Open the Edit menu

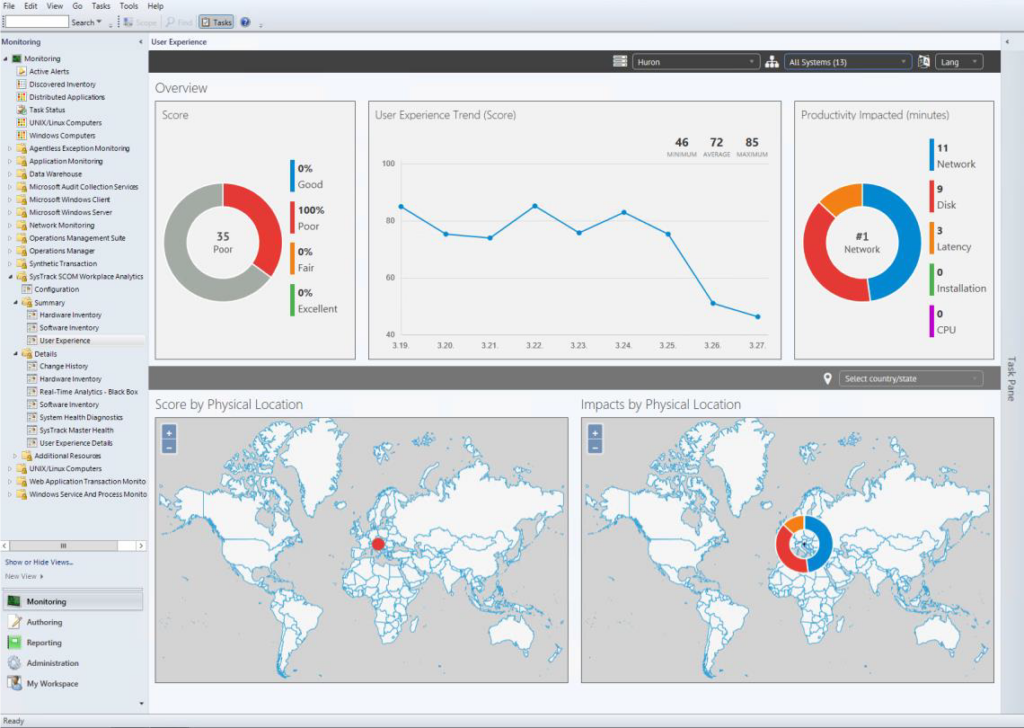31,6
